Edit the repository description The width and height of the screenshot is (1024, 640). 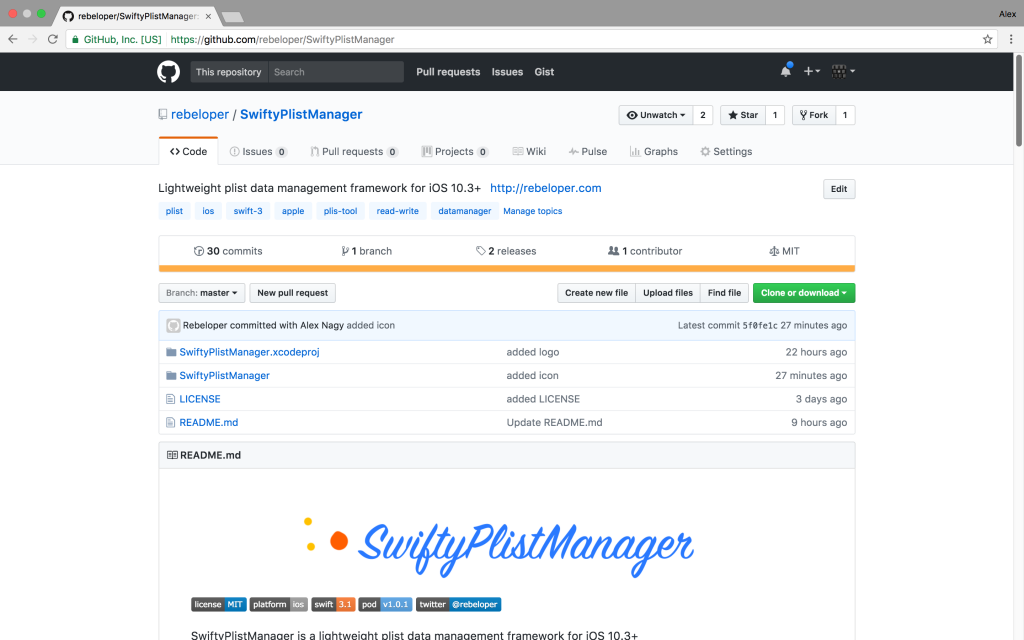pyautogui.click(x=839, y=189)
